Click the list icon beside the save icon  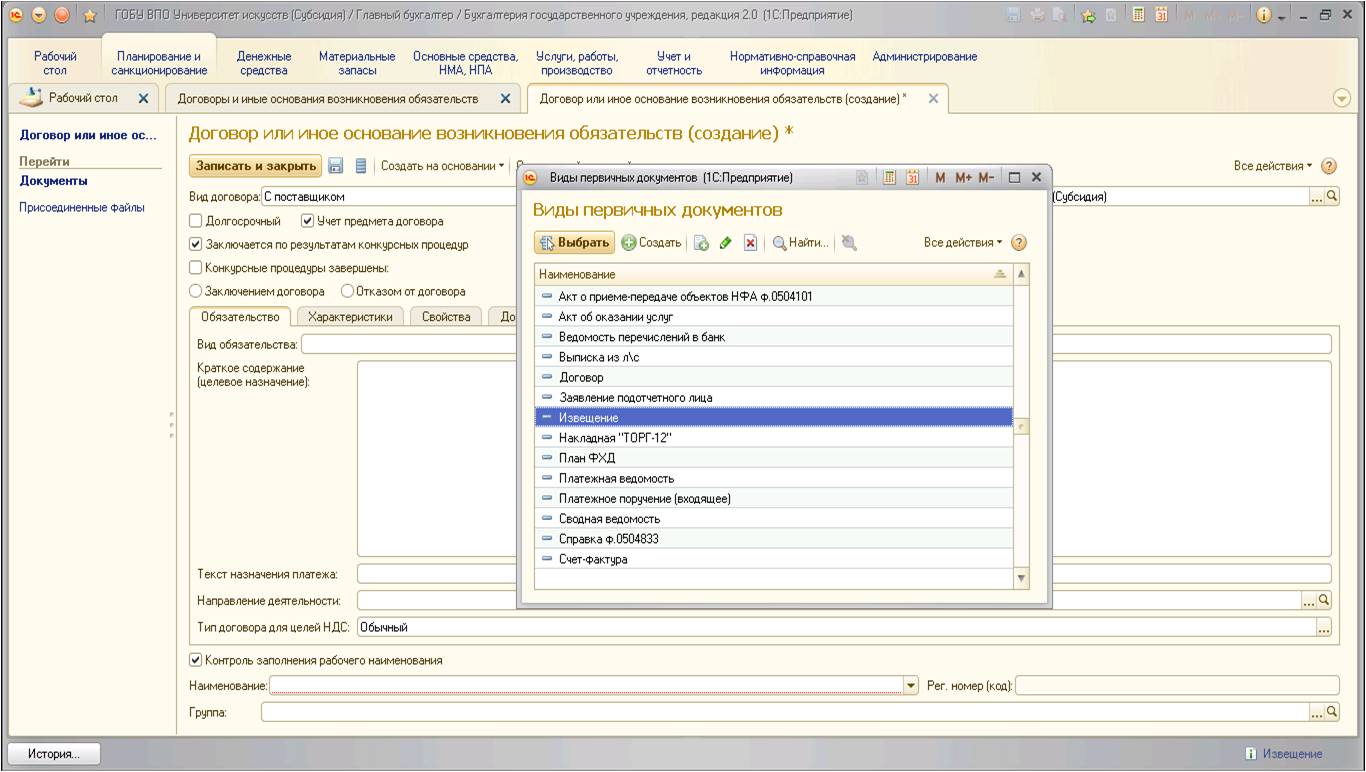(361, 166)
